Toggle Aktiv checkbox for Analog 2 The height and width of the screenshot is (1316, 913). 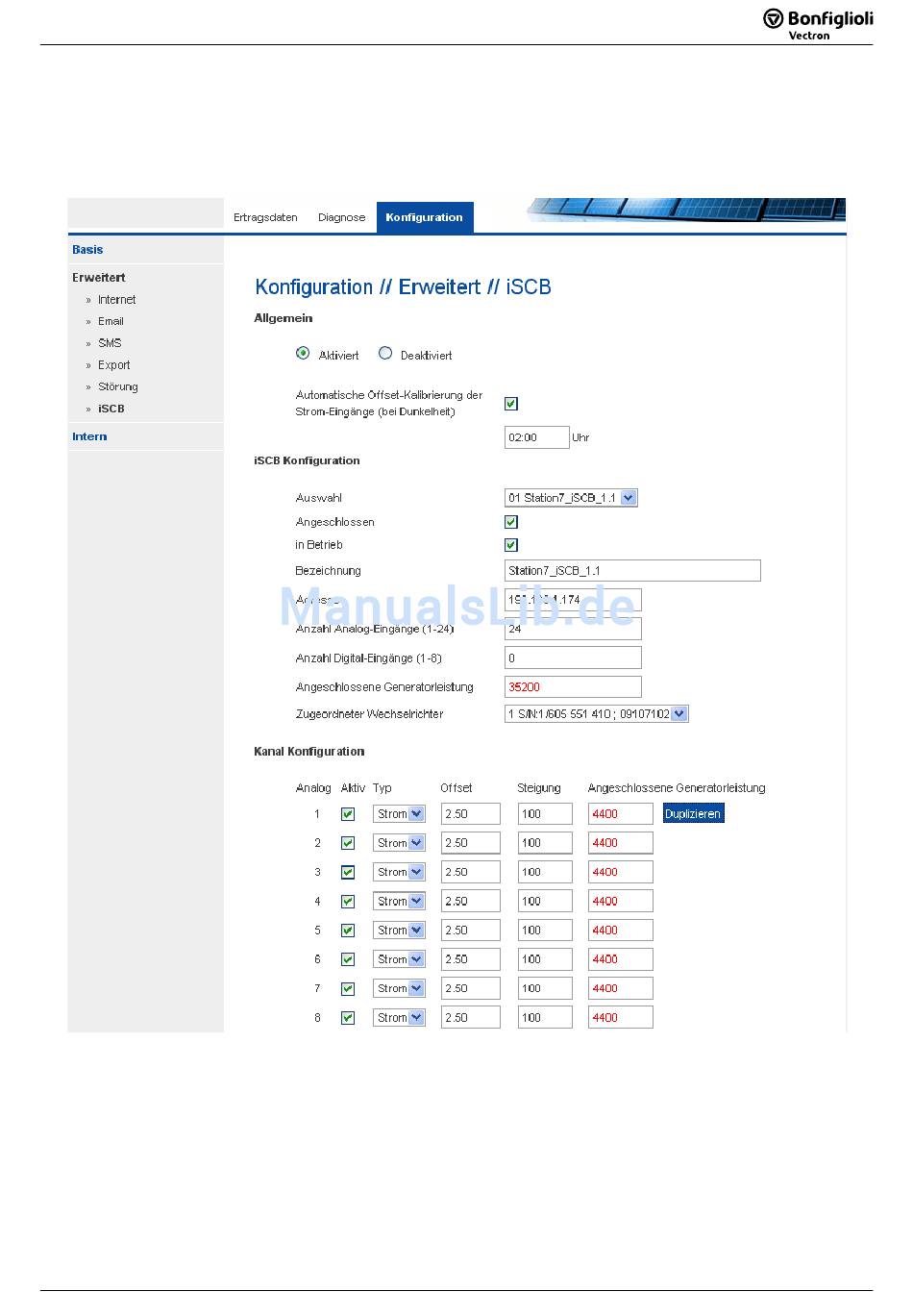click(x=348, y=843)
